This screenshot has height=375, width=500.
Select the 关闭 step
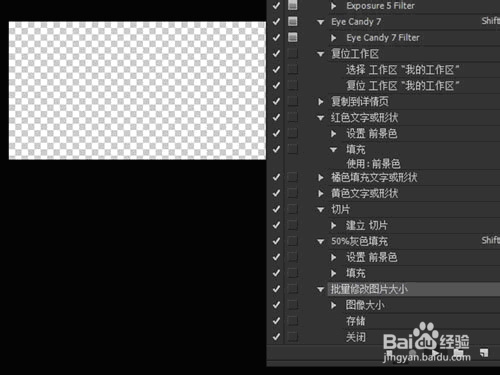coord(356,337)
